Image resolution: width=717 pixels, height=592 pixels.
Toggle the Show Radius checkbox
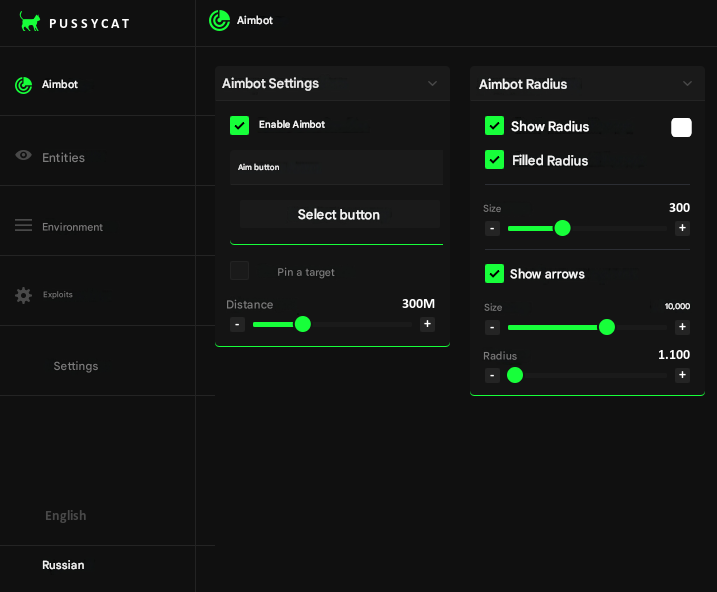pos(494,126)
